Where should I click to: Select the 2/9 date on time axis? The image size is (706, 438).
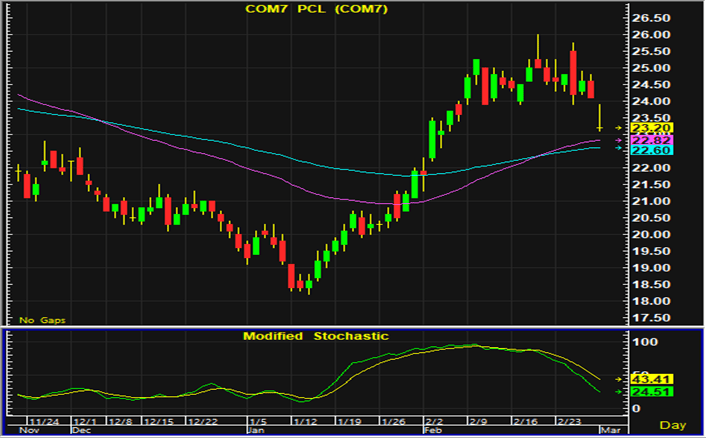(x=482, y=422)
